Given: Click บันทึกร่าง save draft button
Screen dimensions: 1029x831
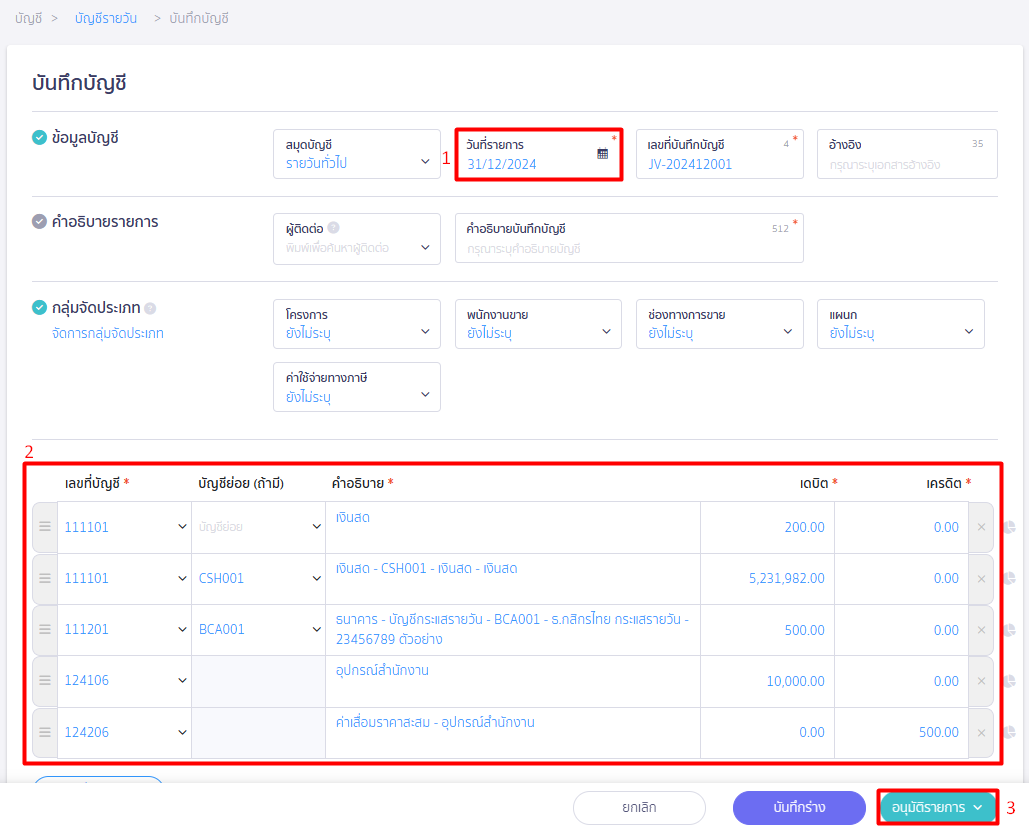Looking at the screenshot, I should tap(799, 807).
